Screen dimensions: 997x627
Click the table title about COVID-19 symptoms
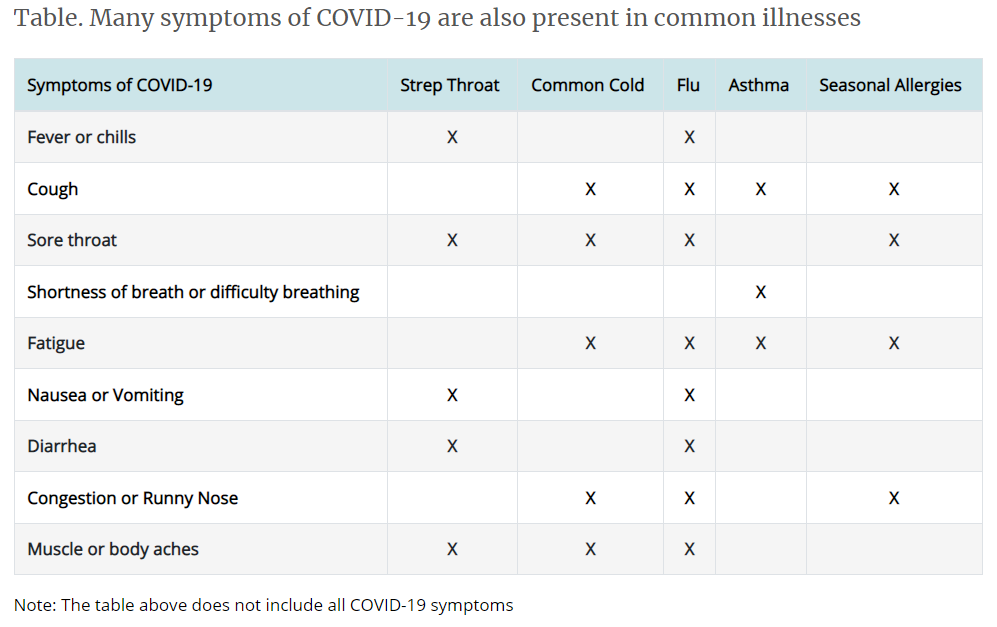(x=437, y=18)
